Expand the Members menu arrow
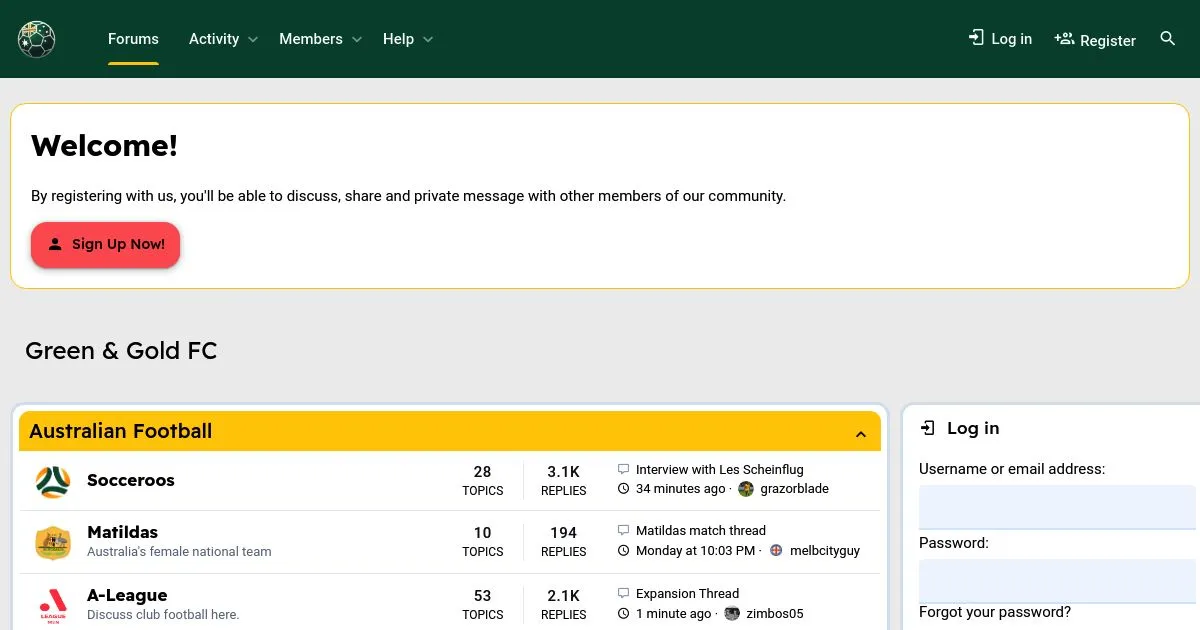The image size is (1200, 630). 356,39
